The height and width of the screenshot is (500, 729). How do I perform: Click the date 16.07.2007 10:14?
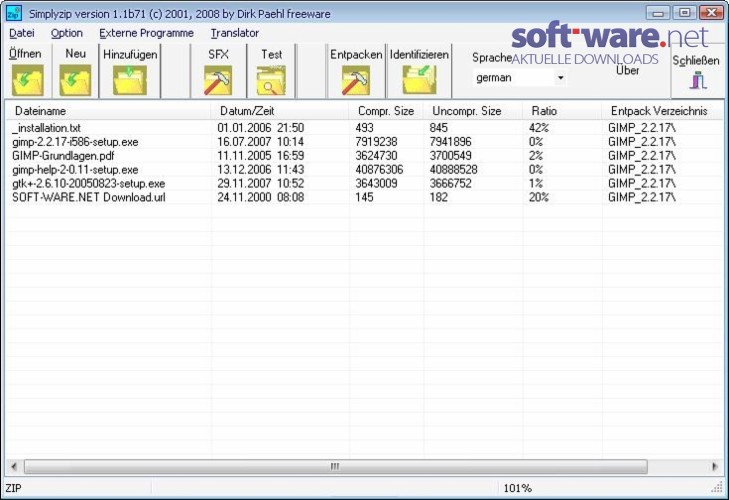[x=260, y=142]
